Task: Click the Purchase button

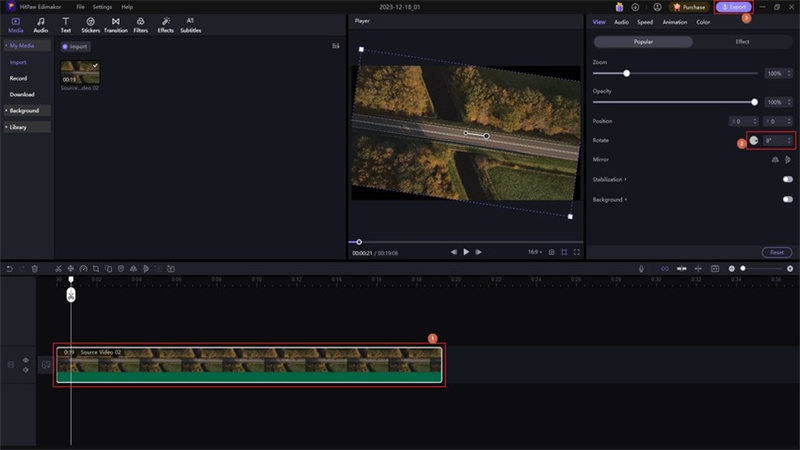Action: coord(689,7)
